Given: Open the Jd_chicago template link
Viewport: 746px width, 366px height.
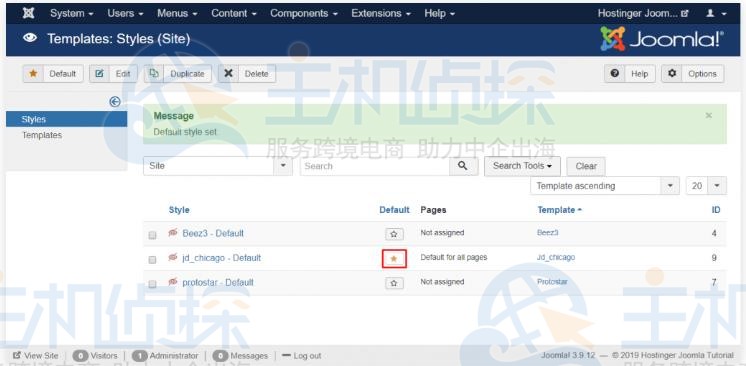Looking at the screenshot, I should (x=556, y=257).
